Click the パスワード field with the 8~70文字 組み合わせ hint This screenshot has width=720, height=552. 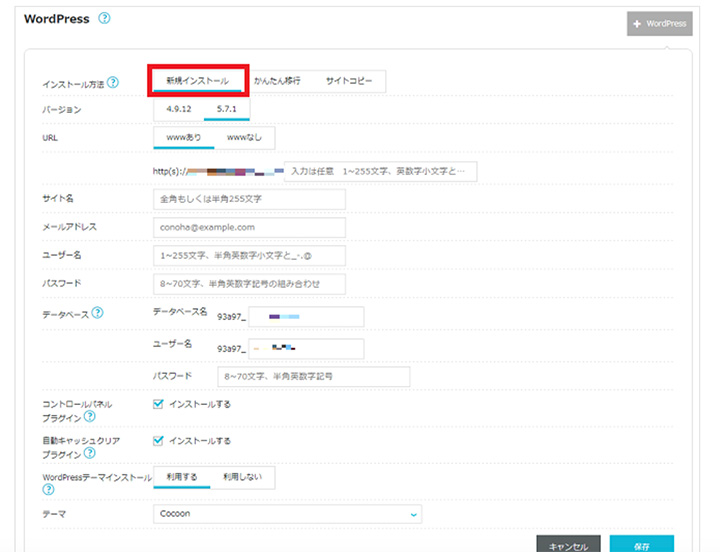coord(249,284)
